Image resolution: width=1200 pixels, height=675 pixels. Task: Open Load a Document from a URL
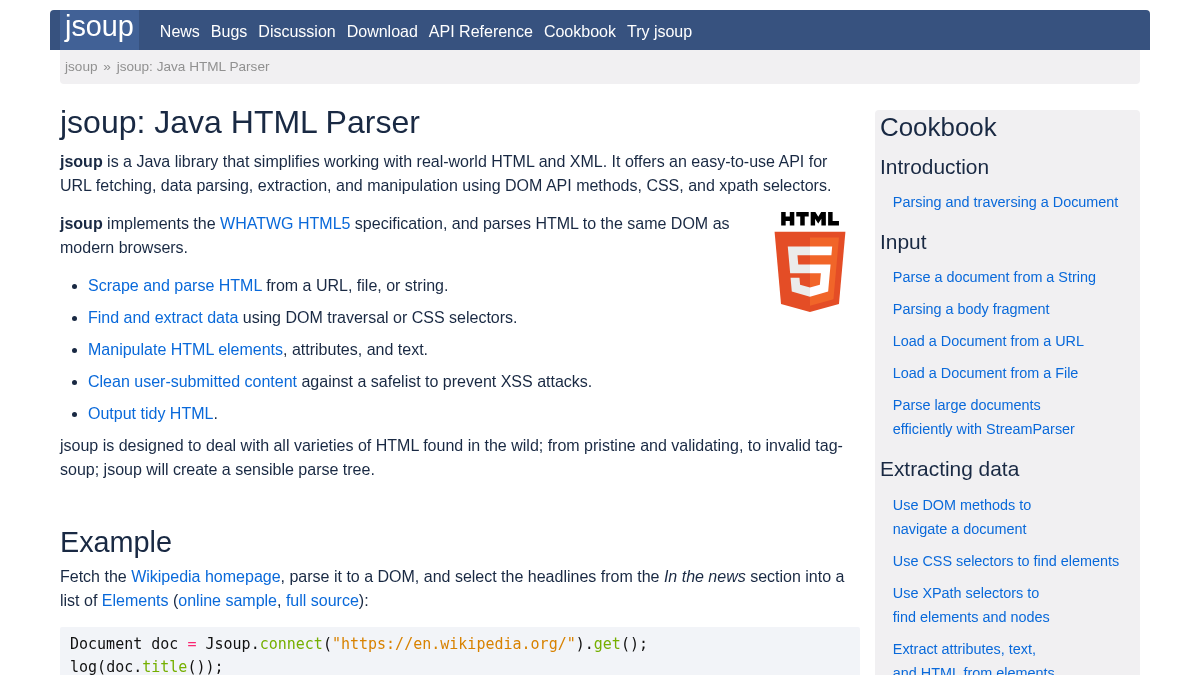(x=988, y=341)
